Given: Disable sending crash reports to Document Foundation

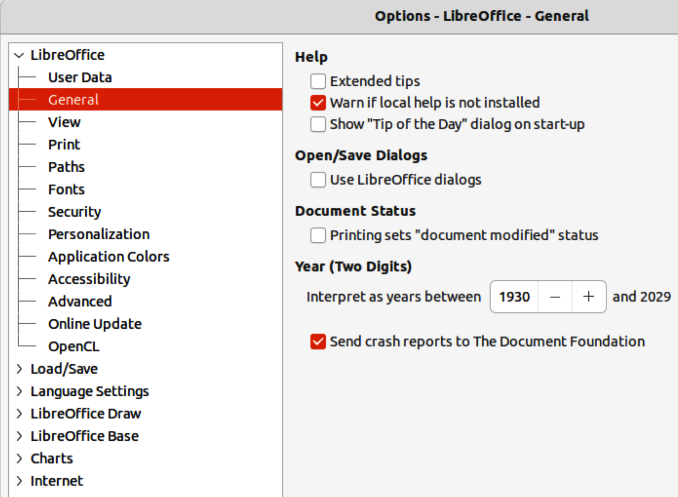Looking at the screenshot, I should pyautogui.click(x=318, y=342).
